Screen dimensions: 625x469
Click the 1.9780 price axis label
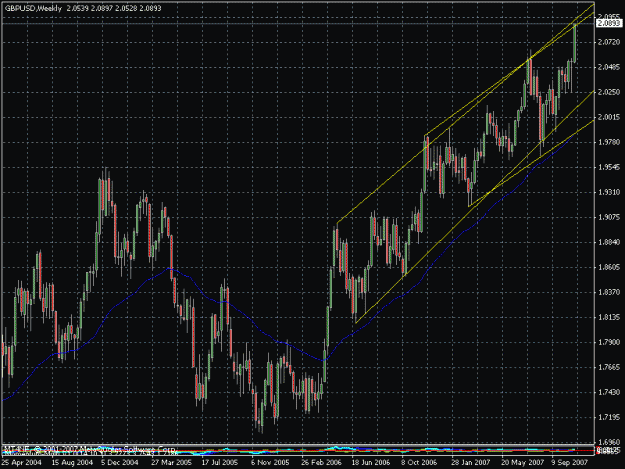click(609, 142)
